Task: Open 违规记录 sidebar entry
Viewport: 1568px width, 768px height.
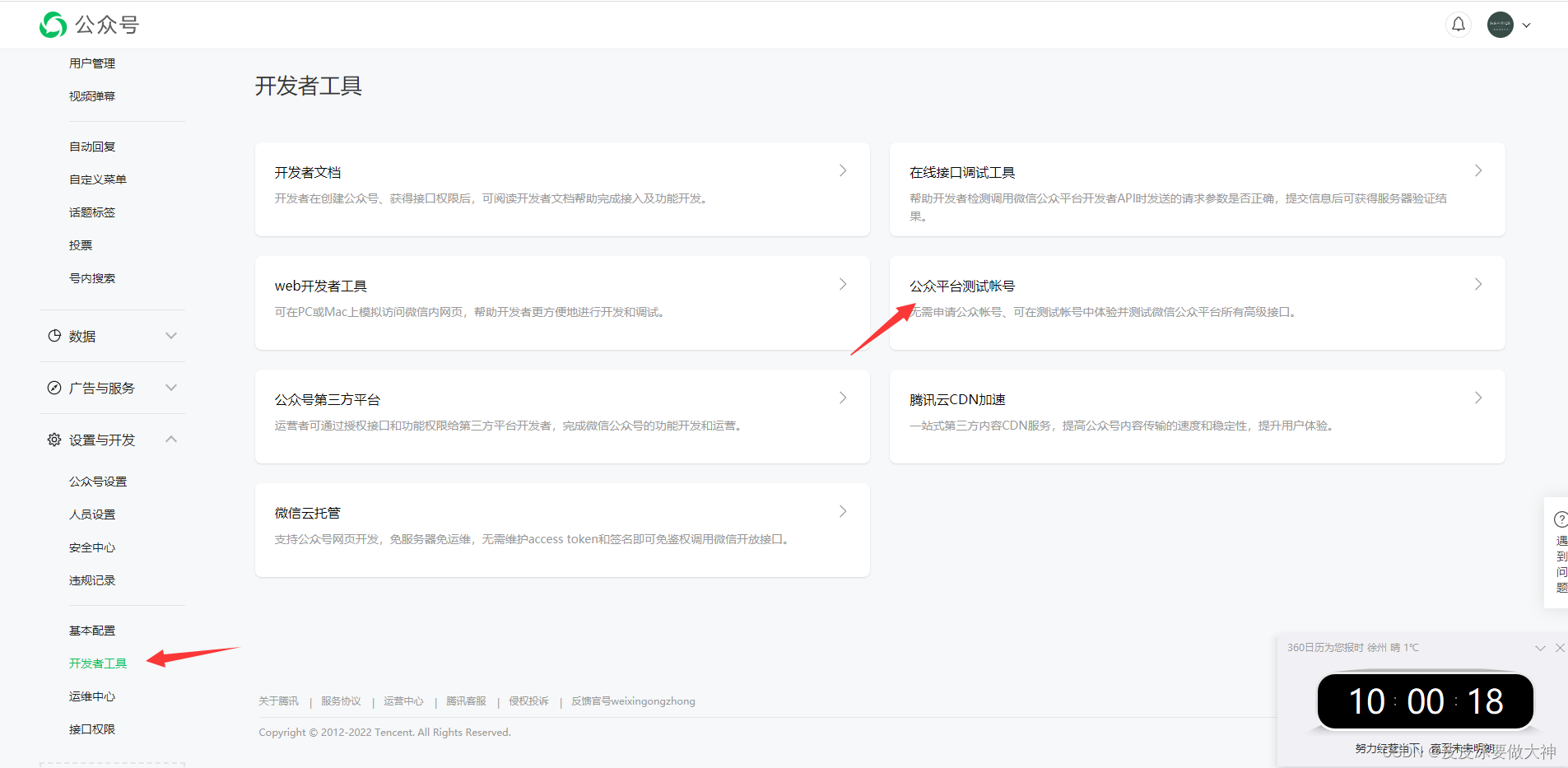Action: [92, 580]
